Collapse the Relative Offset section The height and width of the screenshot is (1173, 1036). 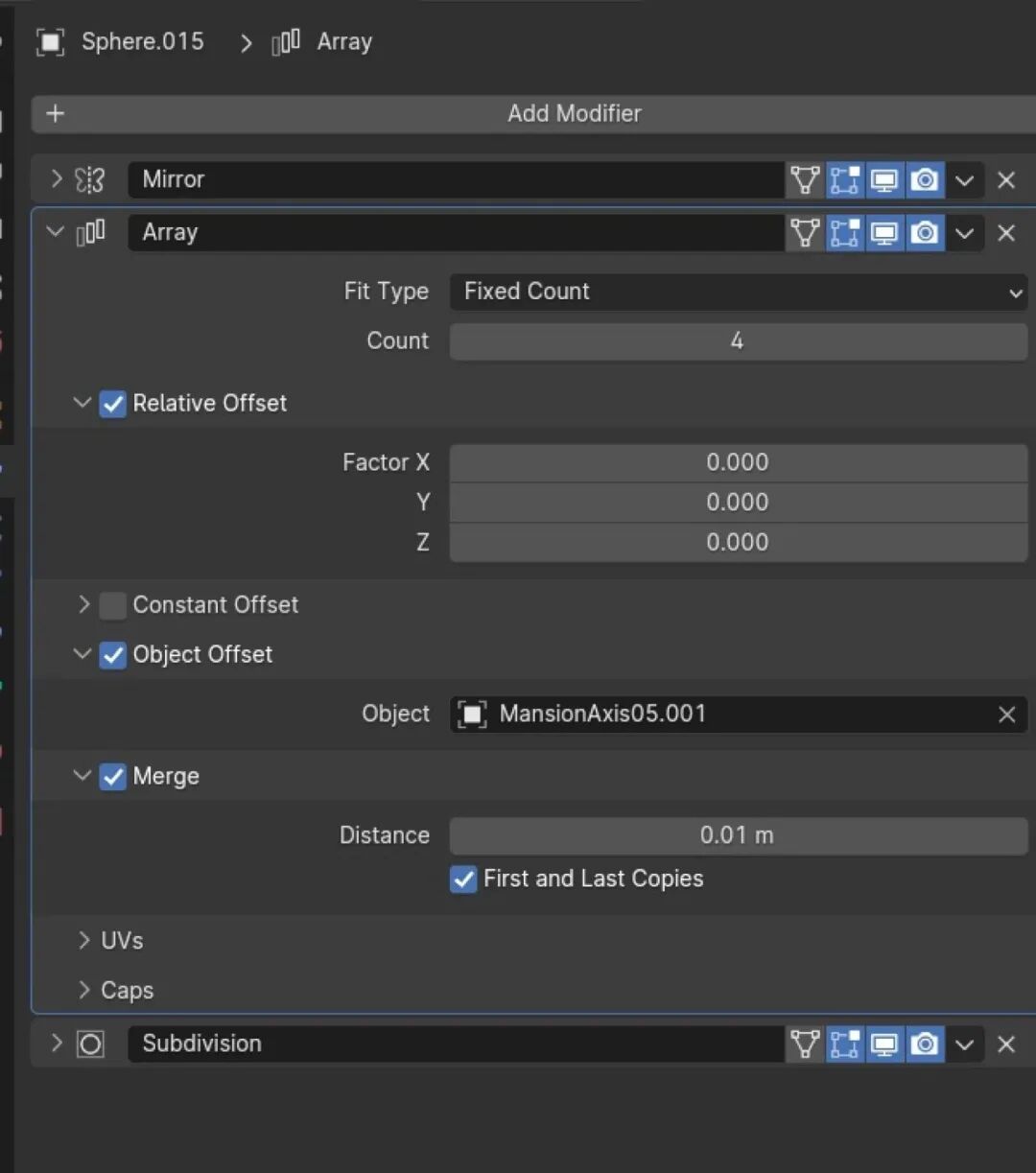[x=82, y=403]
